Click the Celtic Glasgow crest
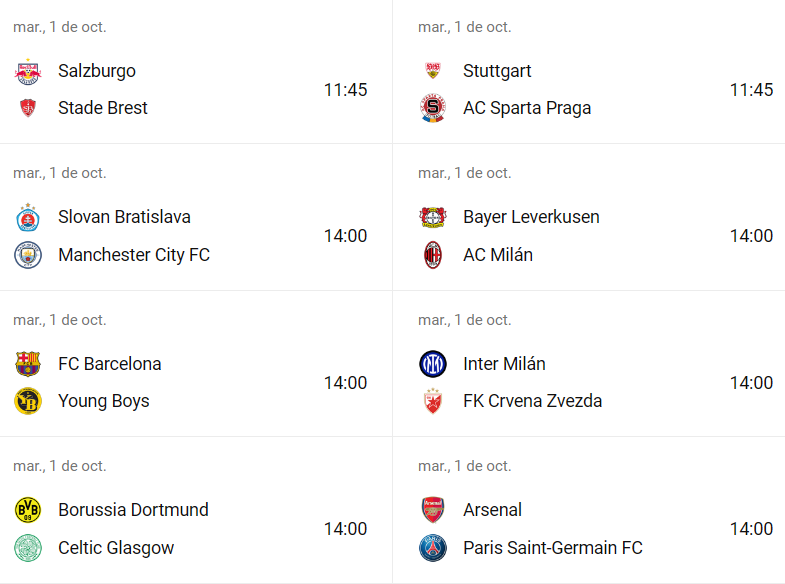Viewport: 785px width, 584px height. pyautogui.click(x=28, y=548)
